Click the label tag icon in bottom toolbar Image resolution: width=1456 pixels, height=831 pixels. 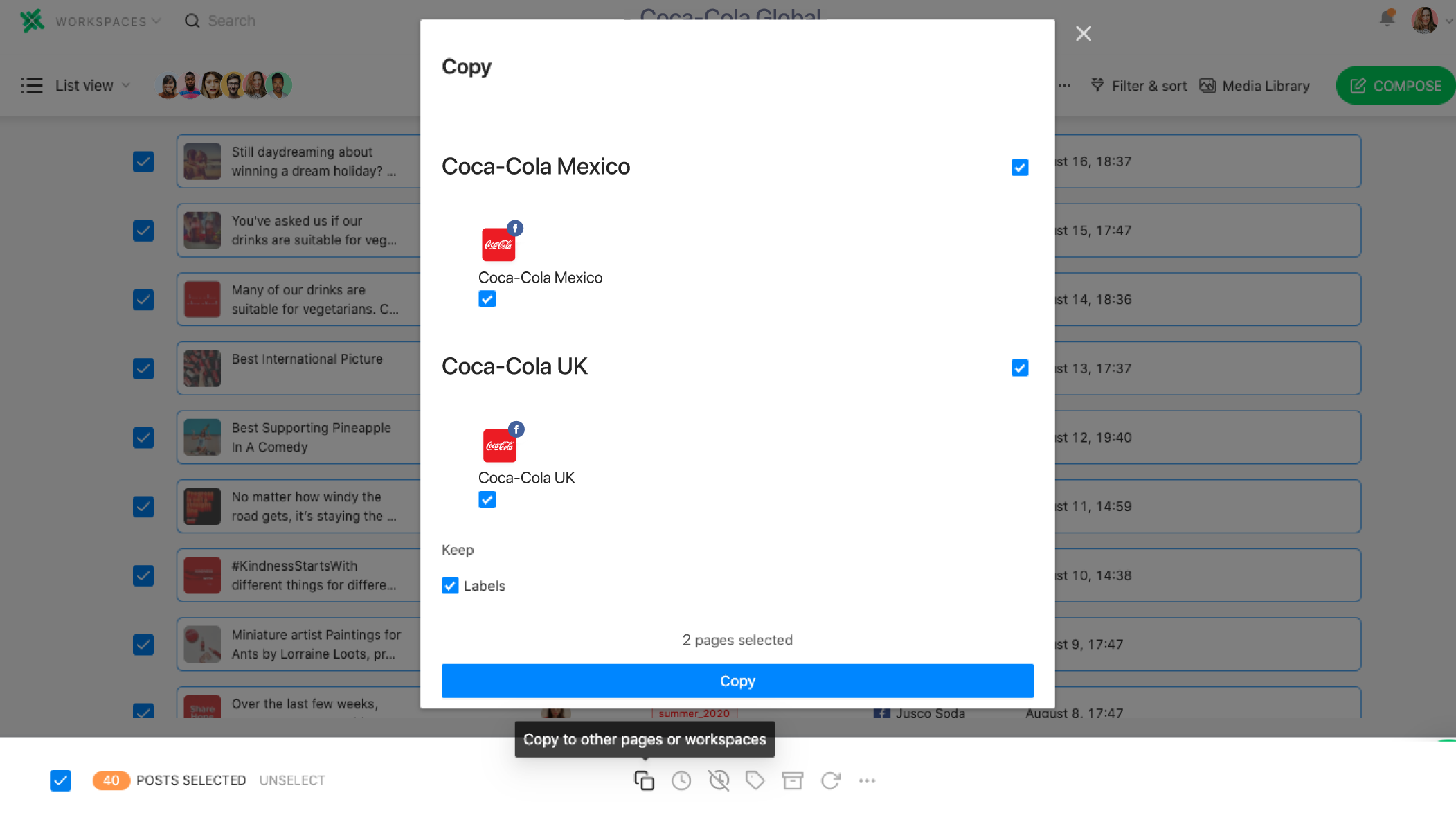(x=755, y=780)
